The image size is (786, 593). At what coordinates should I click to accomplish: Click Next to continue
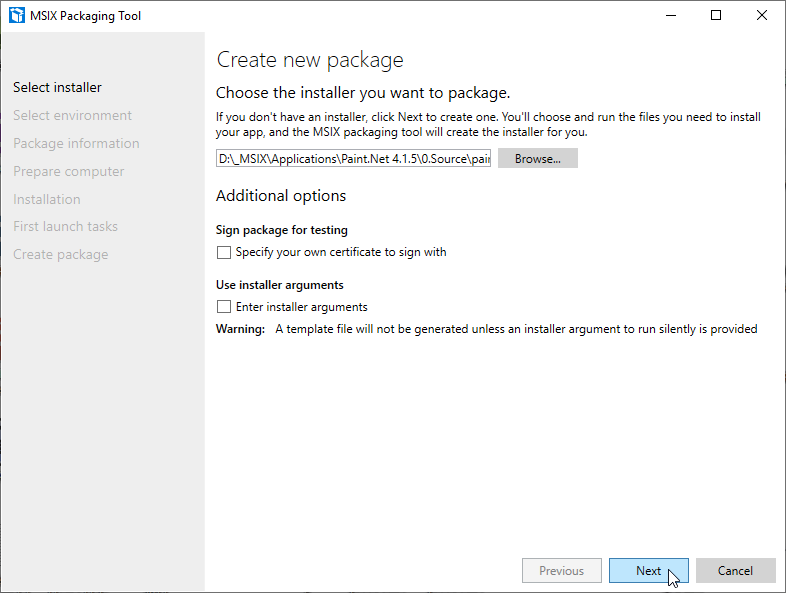(x=648, y=571)
